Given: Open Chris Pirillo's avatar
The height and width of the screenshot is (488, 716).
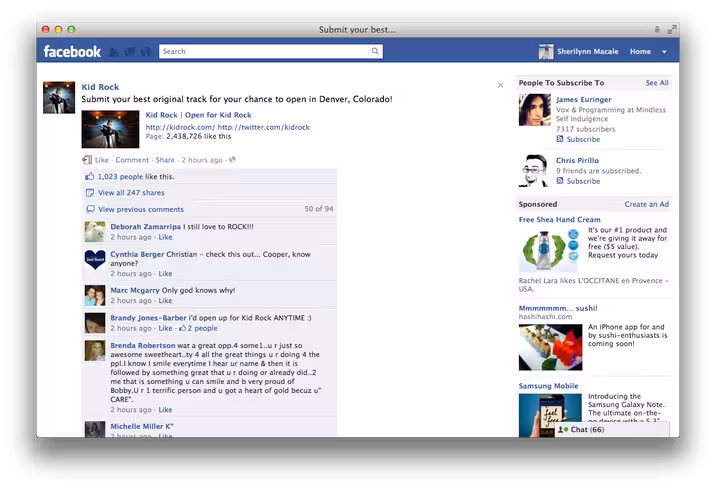Looking at the screenshot, I should pos(533,170).
